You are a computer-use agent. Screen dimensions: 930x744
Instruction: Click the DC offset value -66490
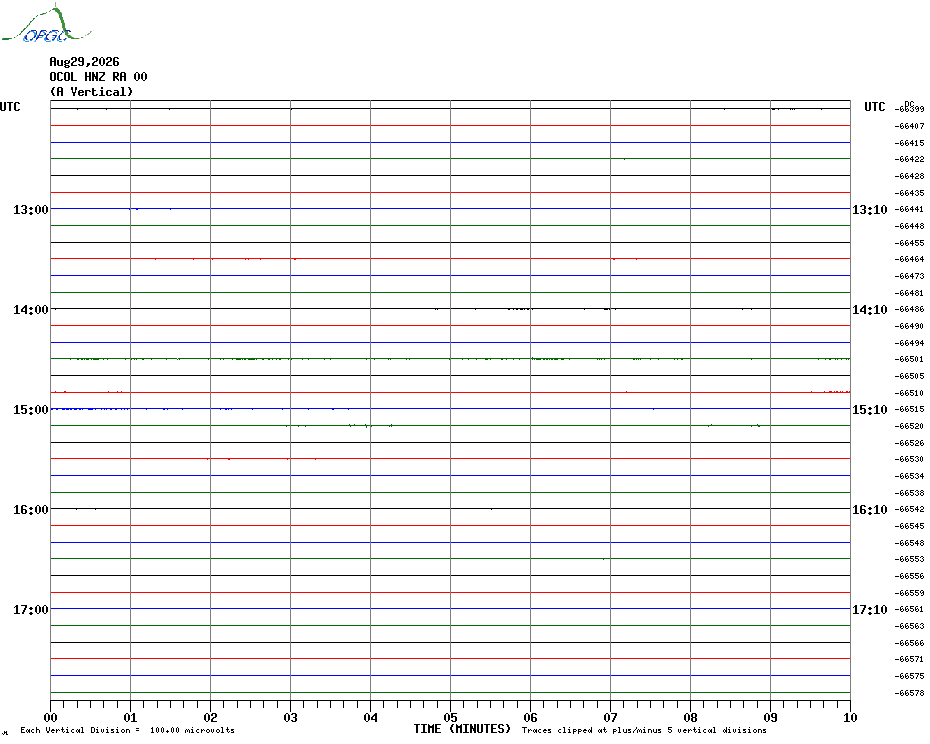pos(909,326)
